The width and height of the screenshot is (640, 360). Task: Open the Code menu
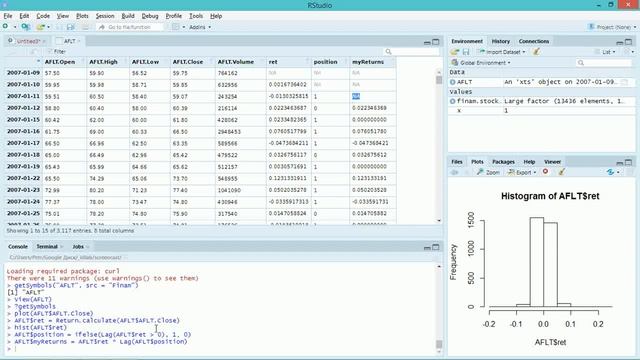tap(43, 16)
